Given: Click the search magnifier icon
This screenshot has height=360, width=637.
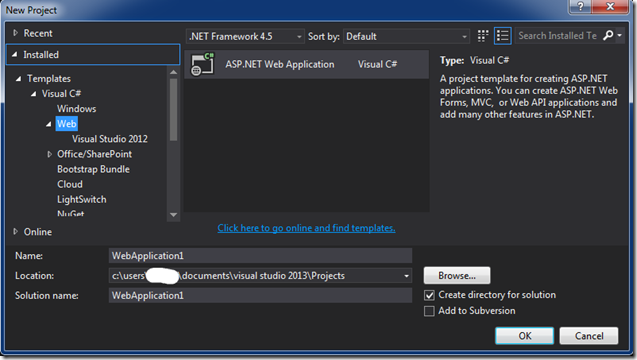Looking at the screenshot, I should point(608,36).
